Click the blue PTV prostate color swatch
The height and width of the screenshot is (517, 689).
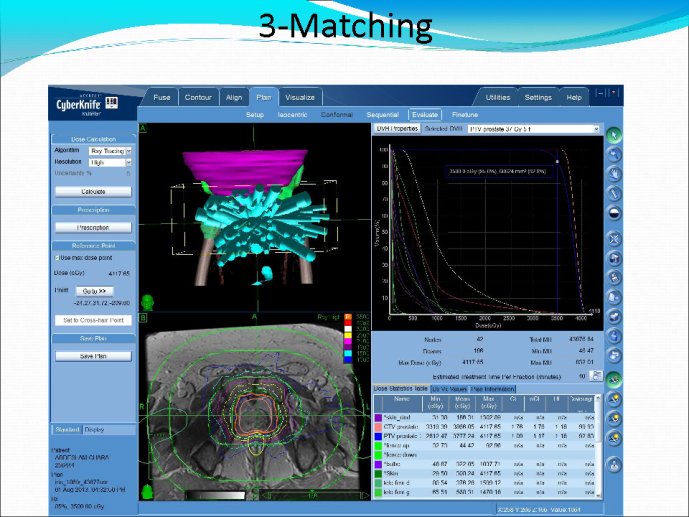click(378, 437)
